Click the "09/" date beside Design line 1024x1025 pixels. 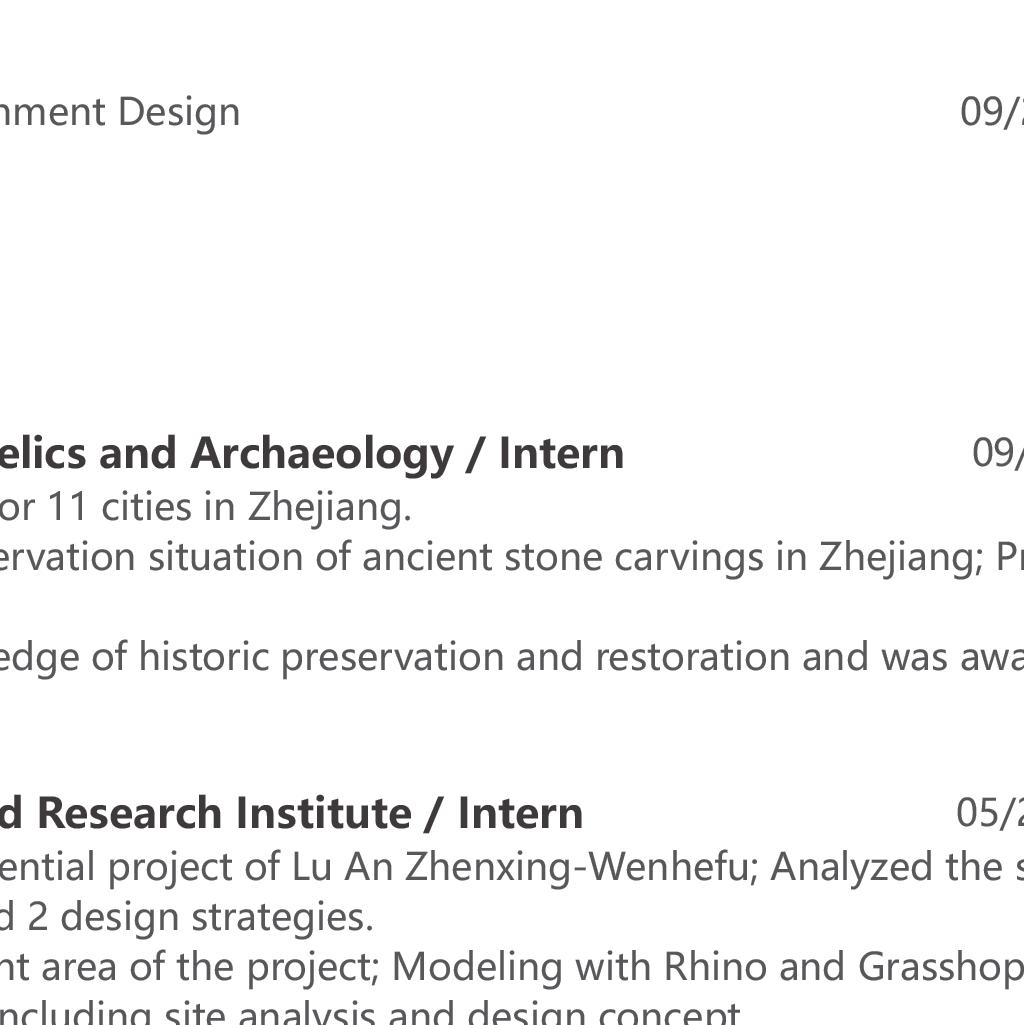click(x=991, y=111)
